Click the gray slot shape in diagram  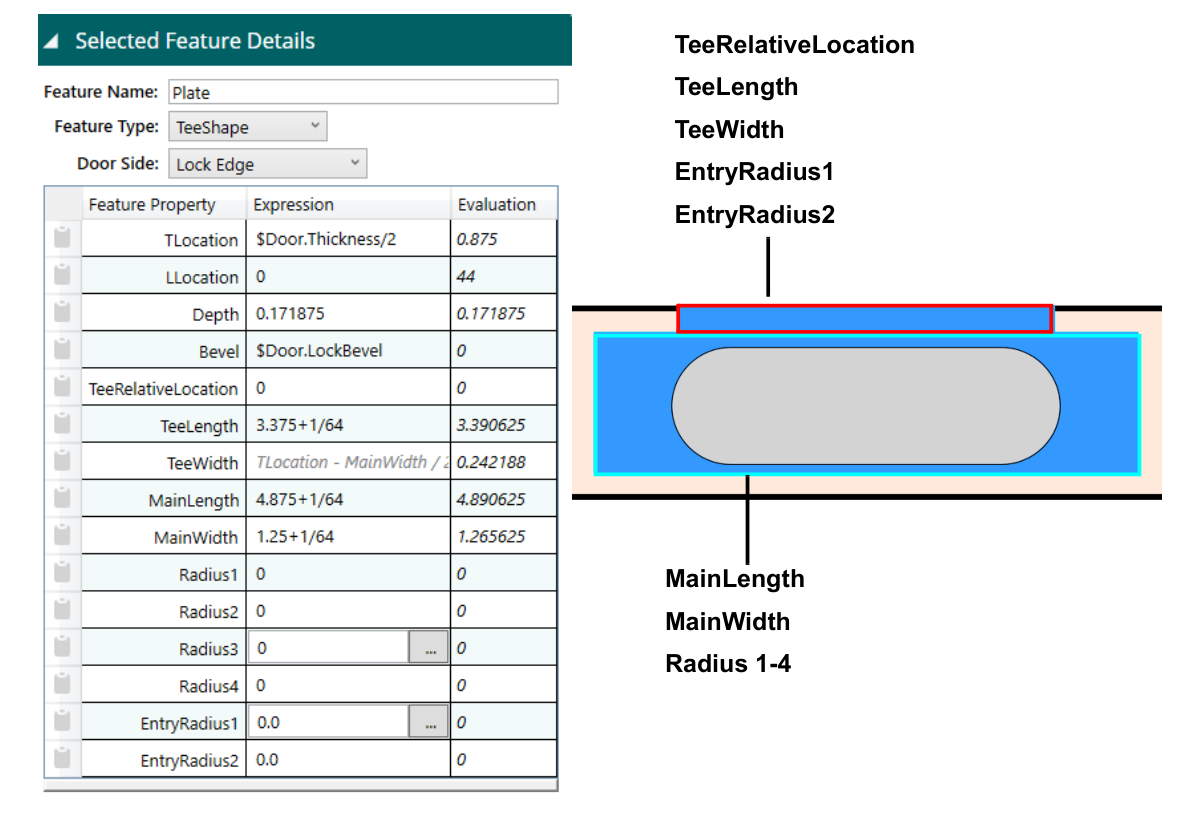pyautogui.click(x=865, y=406)
